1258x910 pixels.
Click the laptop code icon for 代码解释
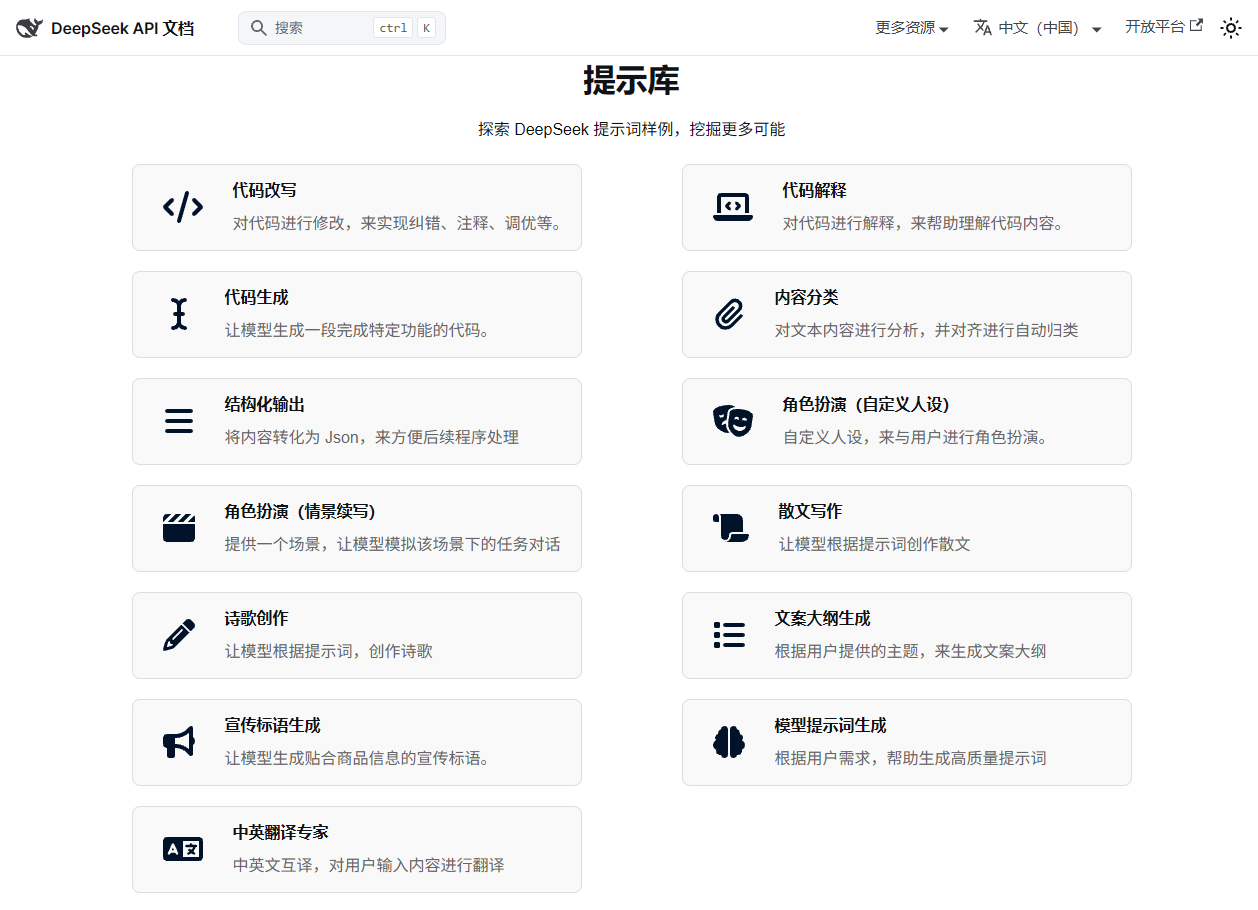[x=733, y=207]
